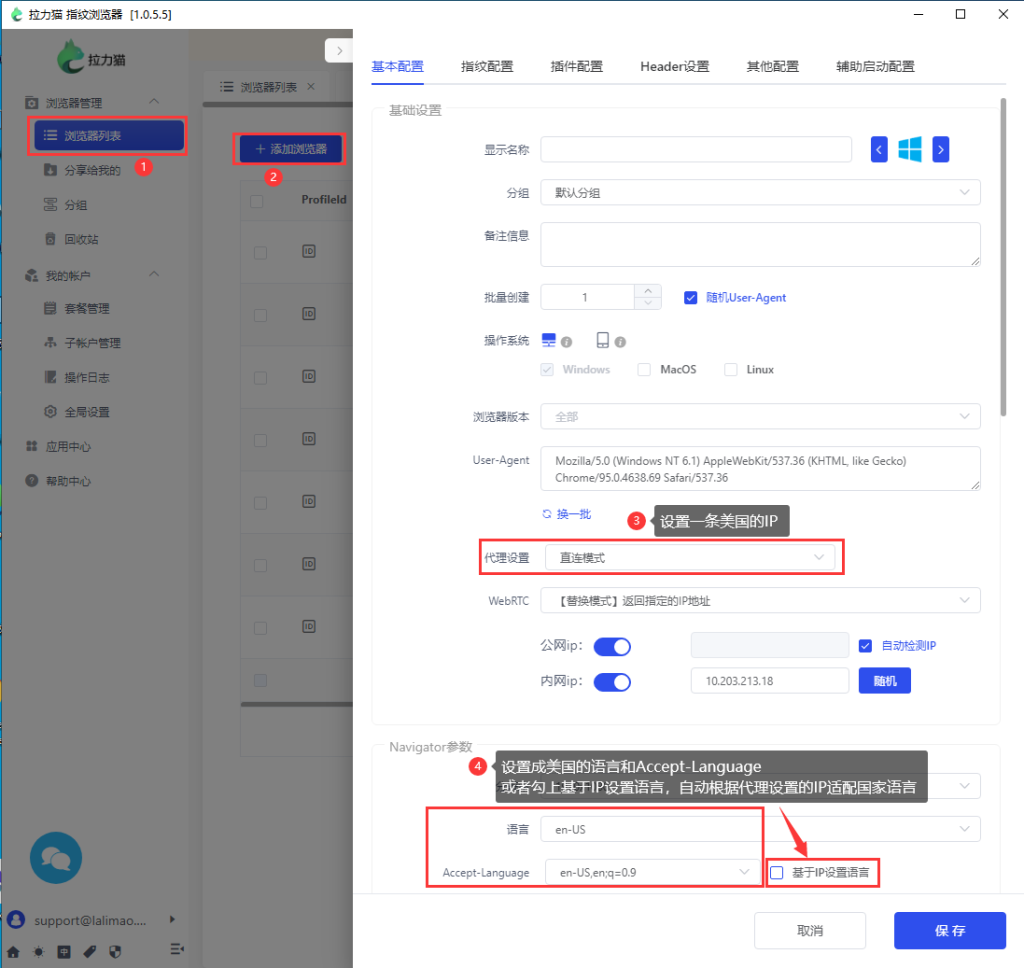
Task: Click the info icon beside desktop OS
Action: click(x=566, y=342)
